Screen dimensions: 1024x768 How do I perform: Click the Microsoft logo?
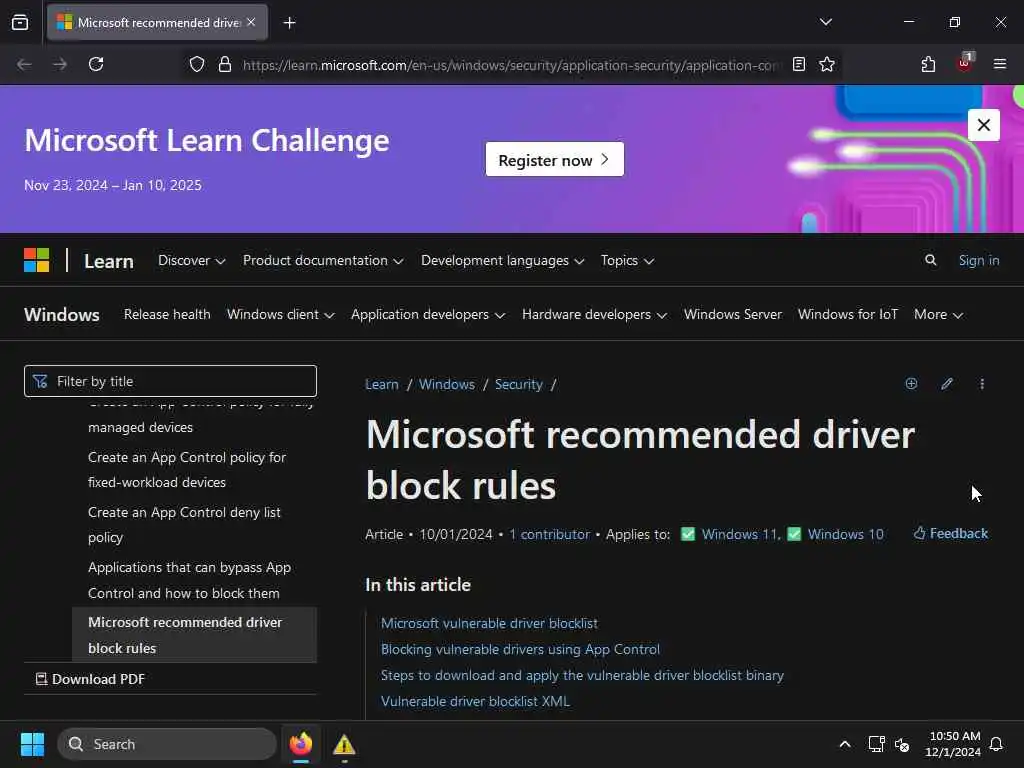(37, 260)
